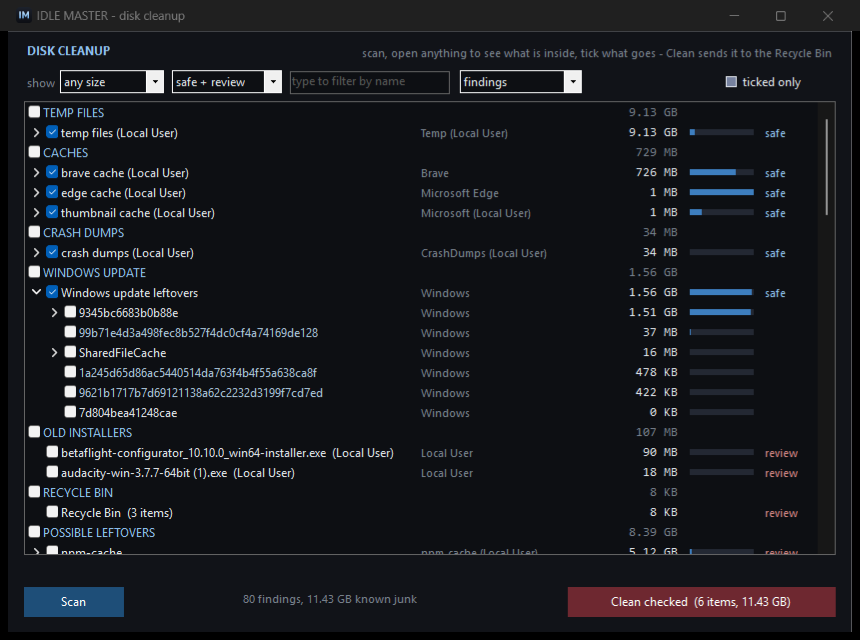The height and width of the screenshot is (640, 860).
Task: Tick the WINDOWS UPDATE group checkbox
Action: (34, 272)
